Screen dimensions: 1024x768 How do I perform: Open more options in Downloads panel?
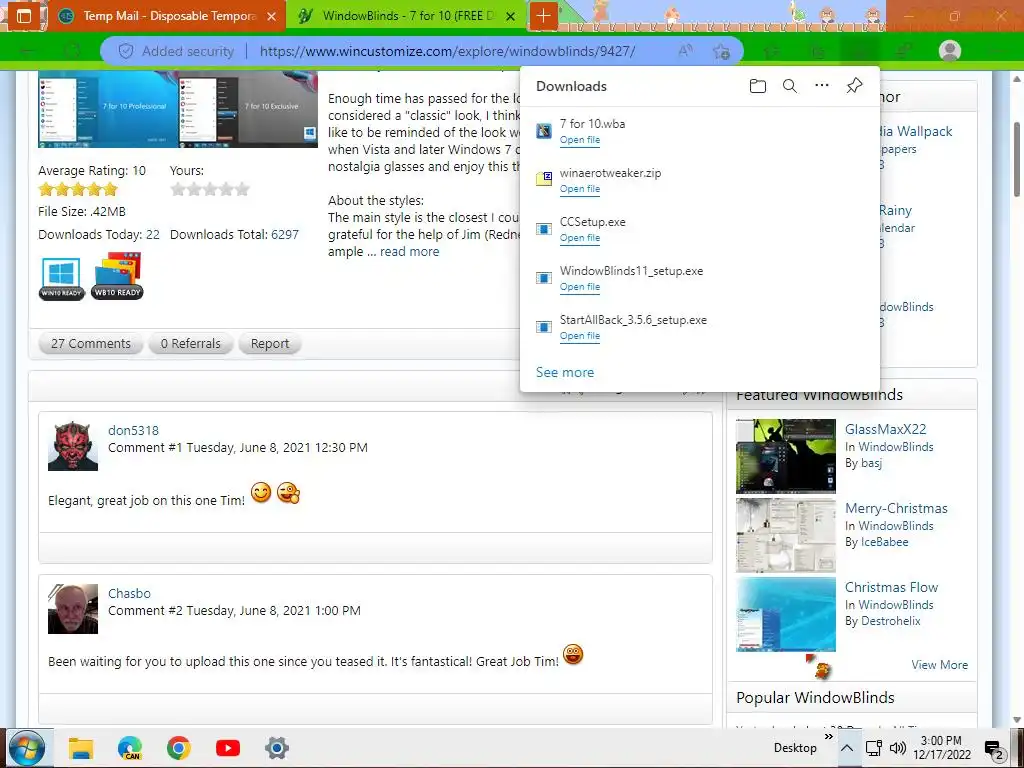coord(822,86)
